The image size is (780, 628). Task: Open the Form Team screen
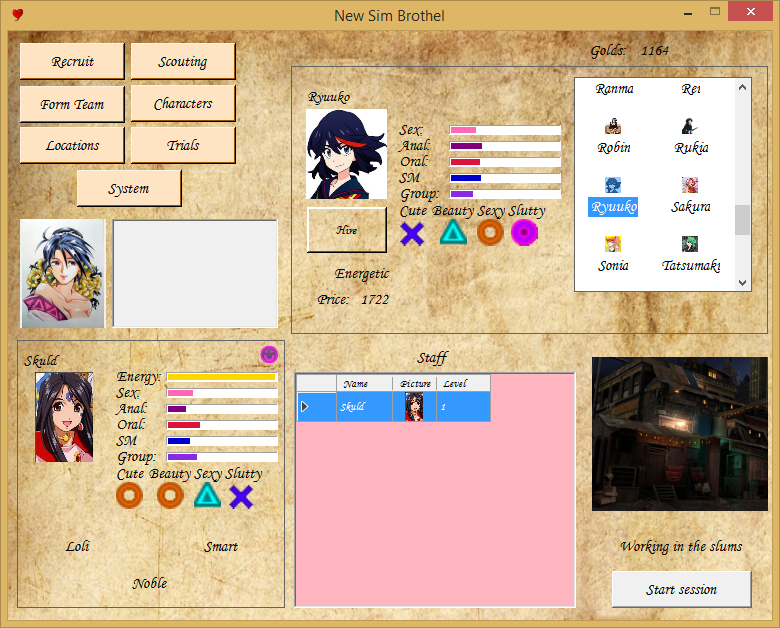[72, 104]
